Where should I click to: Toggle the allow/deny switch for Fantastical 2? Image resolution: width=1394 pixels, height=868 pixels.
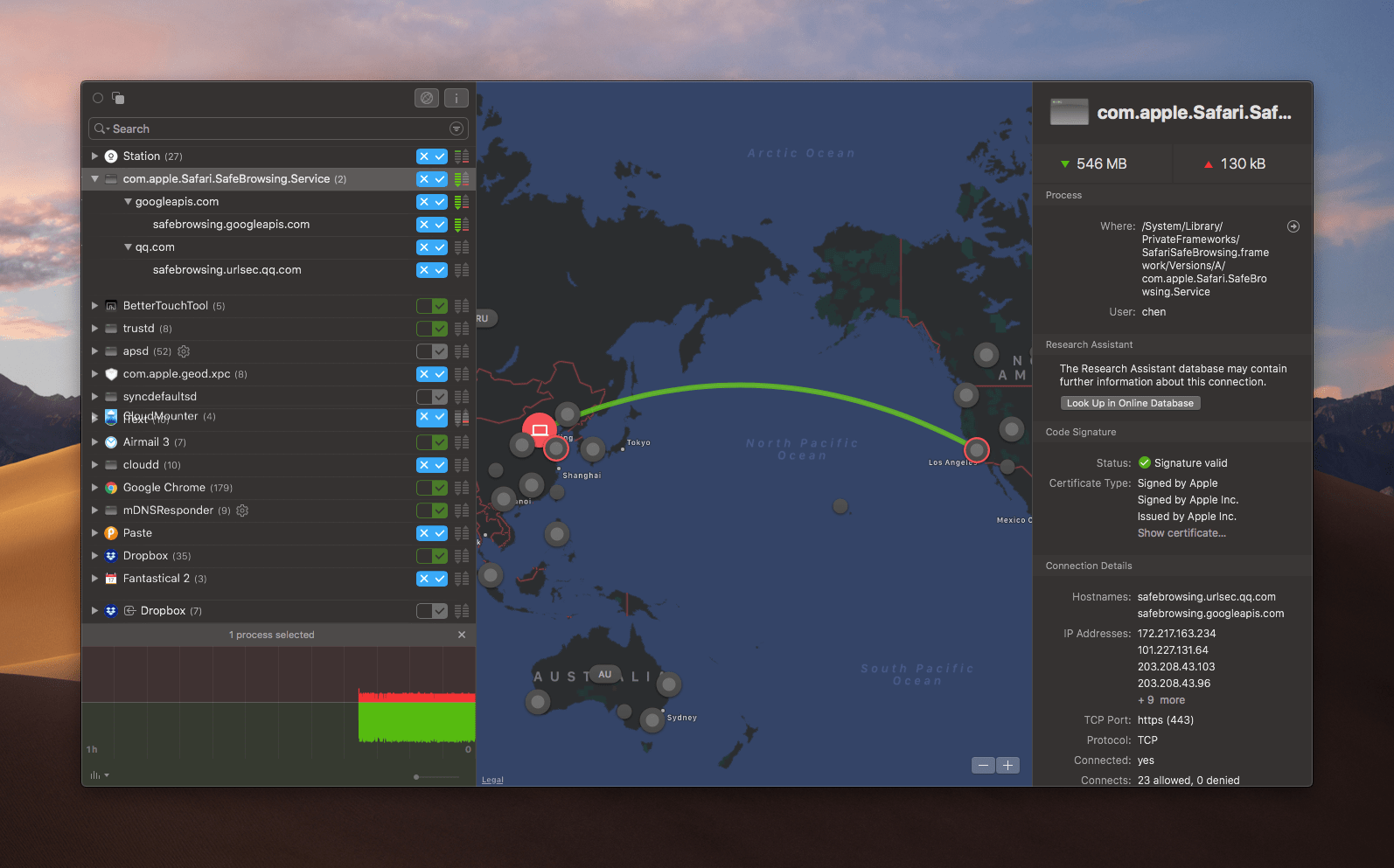pyautogui.click(x=432, y=579)
